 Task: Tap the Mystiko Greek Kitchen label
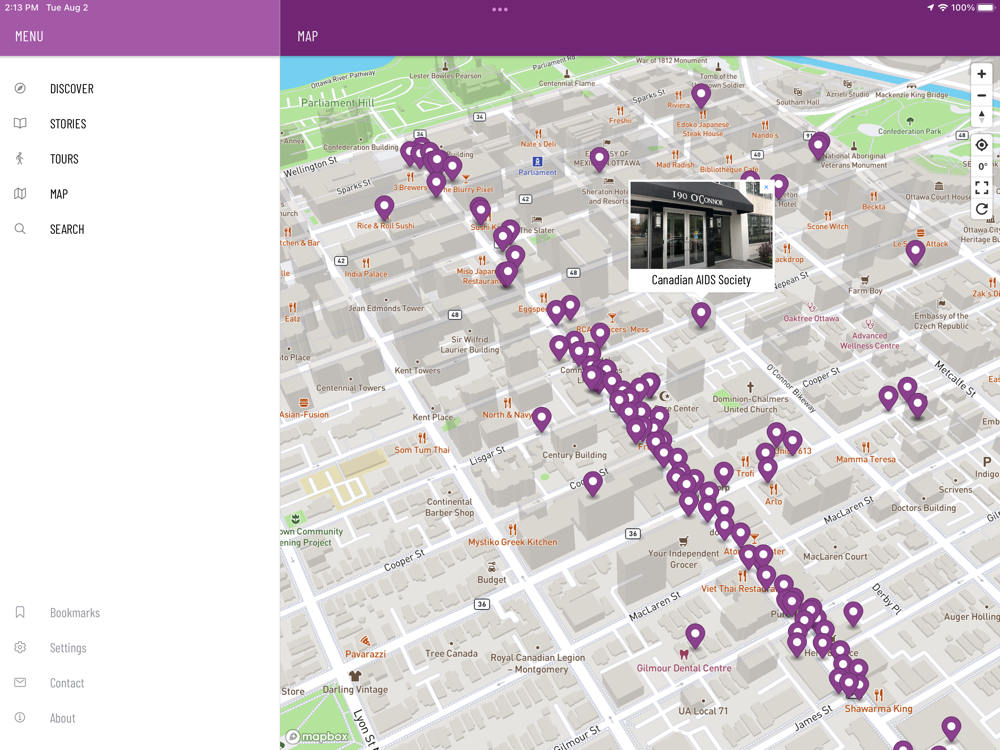tap(513, 542)
